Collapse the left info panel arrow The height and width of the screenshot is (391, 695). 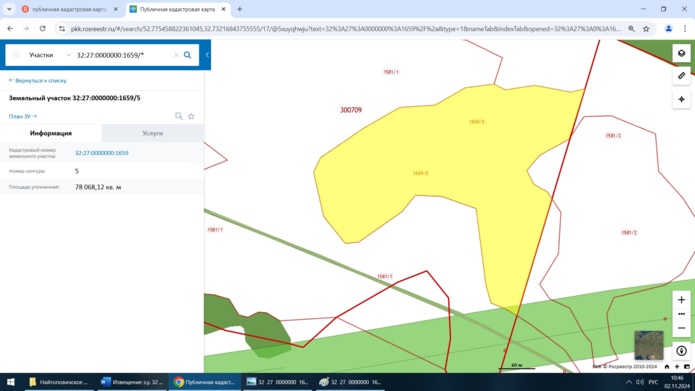207,55
